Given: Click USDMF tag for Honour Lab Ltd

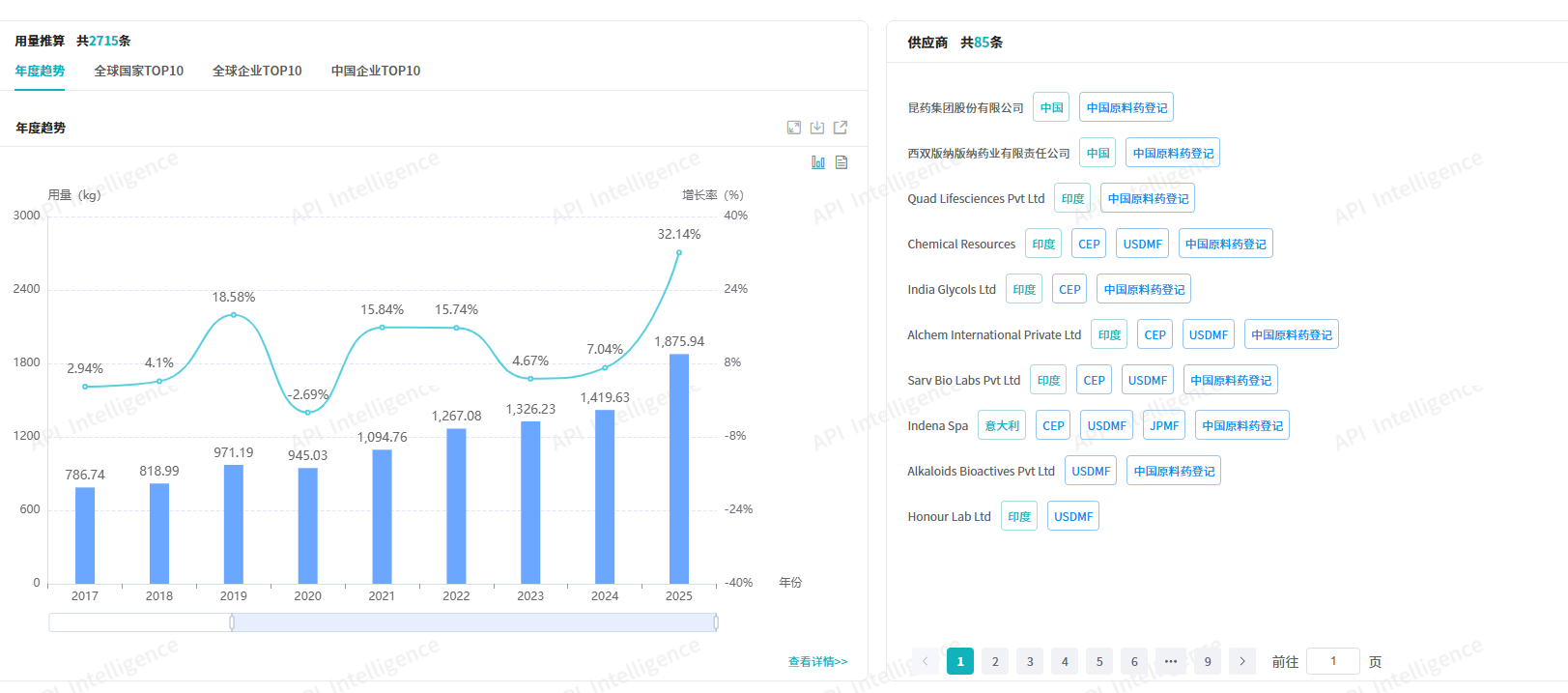Looking at the screenshot, I should [1073, 517].
